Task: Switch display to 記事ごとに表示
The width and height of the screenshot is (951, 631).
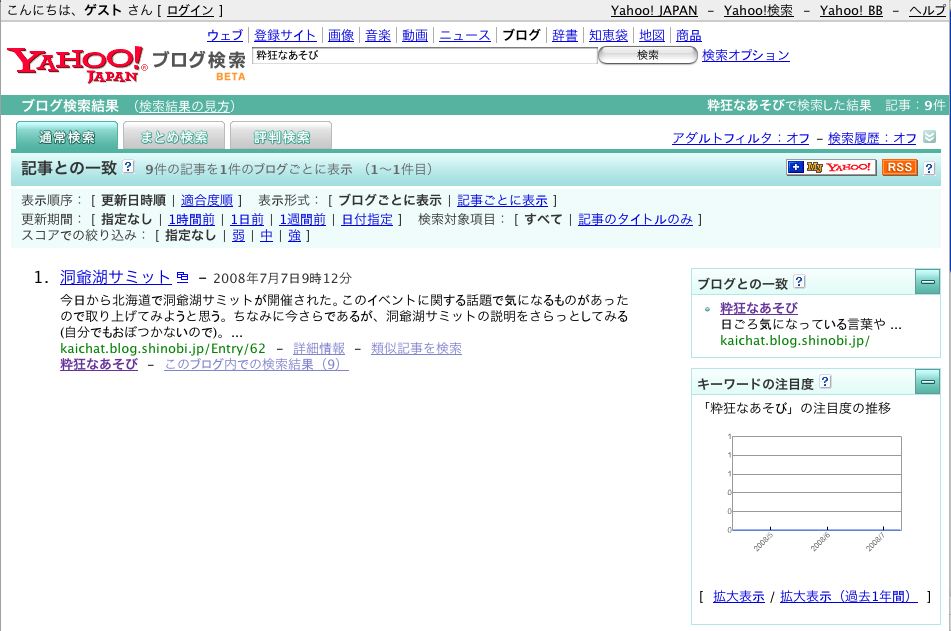Action: tap(502, 200)
